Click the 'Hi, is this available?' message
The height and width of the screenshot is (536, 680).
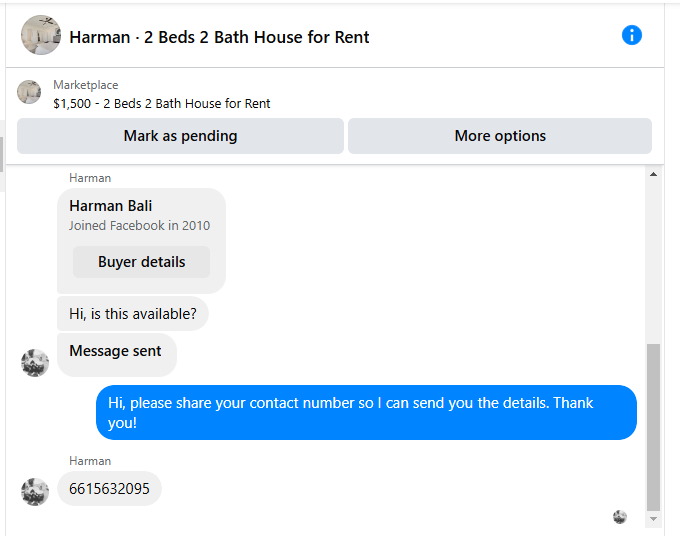coord(133,314)
